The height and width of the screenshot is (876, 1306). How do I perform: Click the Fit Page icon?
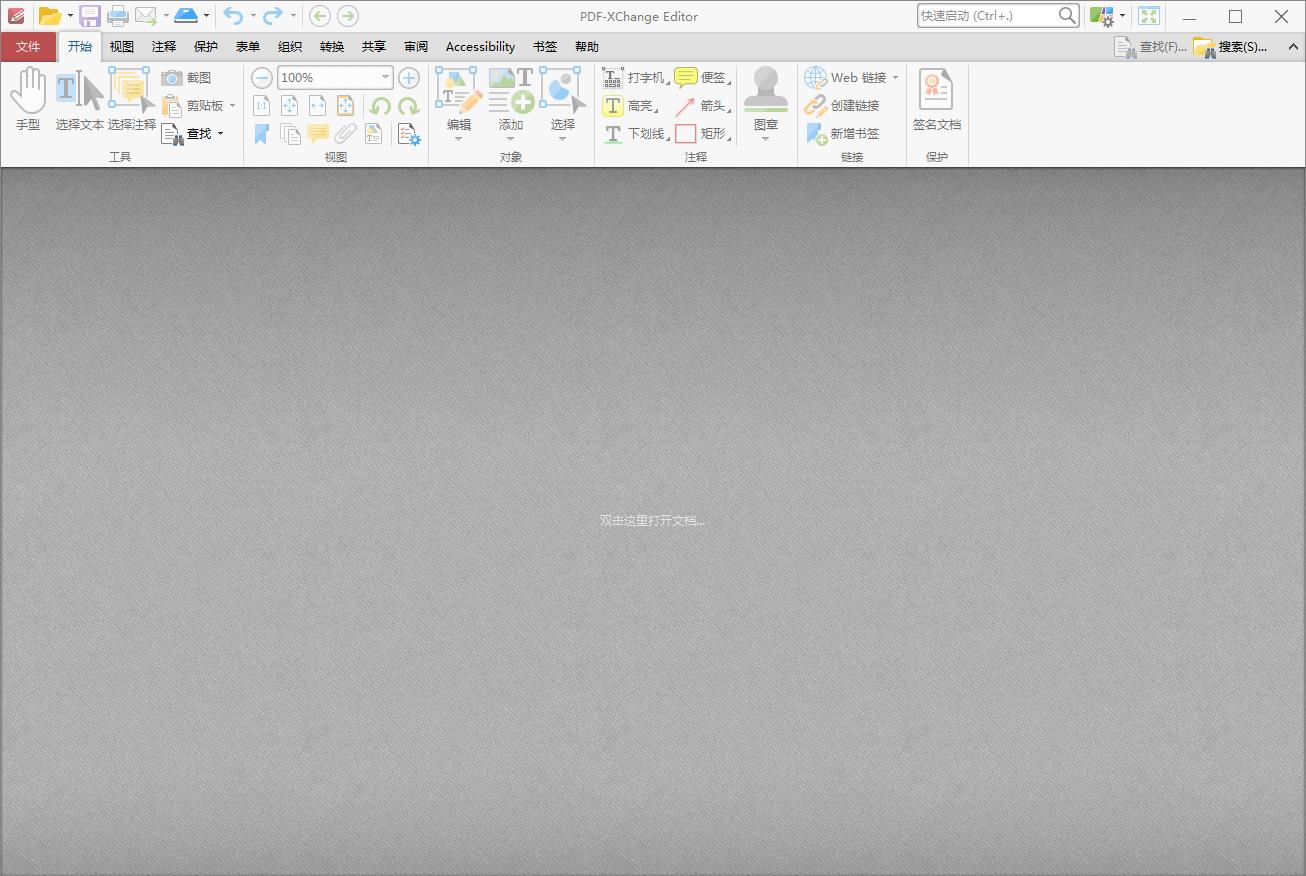[x=290, y=106]
